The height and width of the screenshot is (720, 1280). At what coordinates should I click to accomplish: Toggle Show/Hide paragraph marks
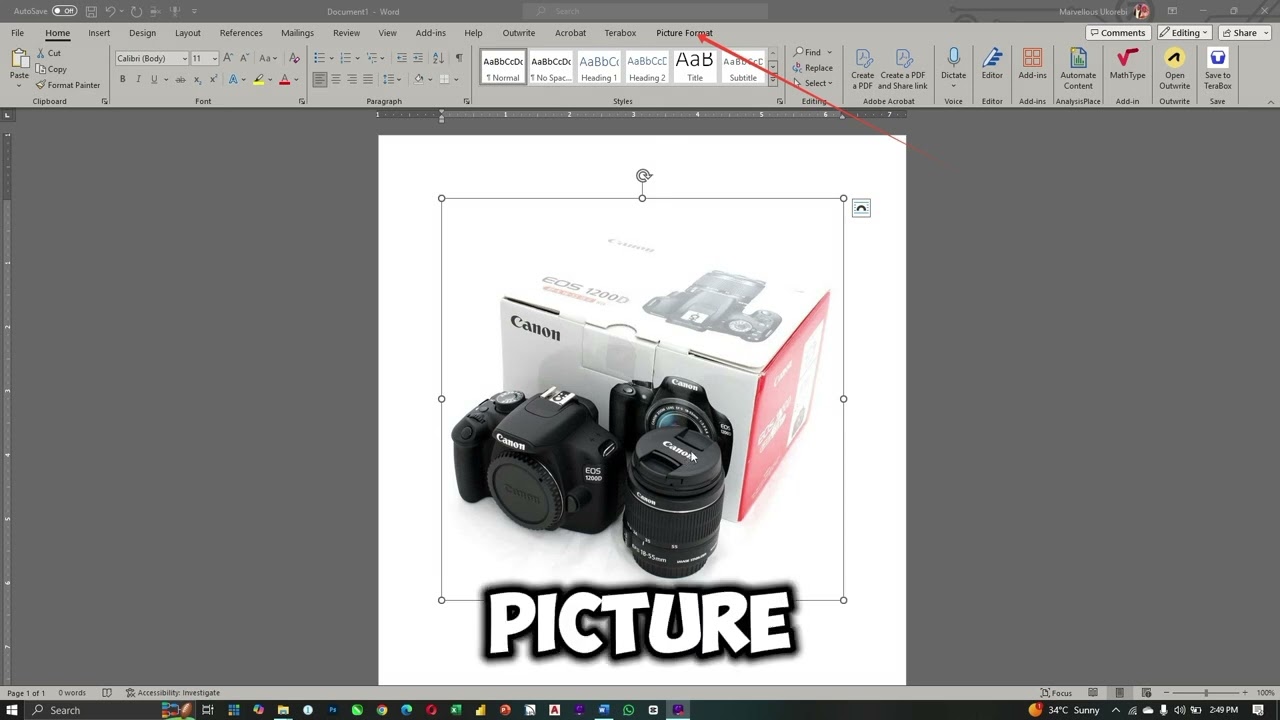(x=459, y=58)
